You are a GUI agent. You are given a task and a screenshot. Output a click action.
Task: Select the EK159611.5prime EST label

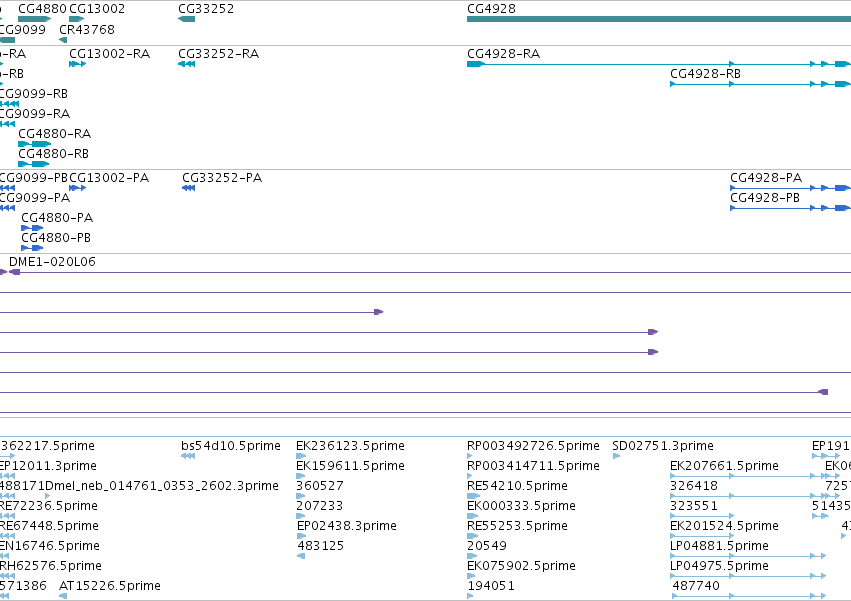pyautogui.click(x=350, y=466)
